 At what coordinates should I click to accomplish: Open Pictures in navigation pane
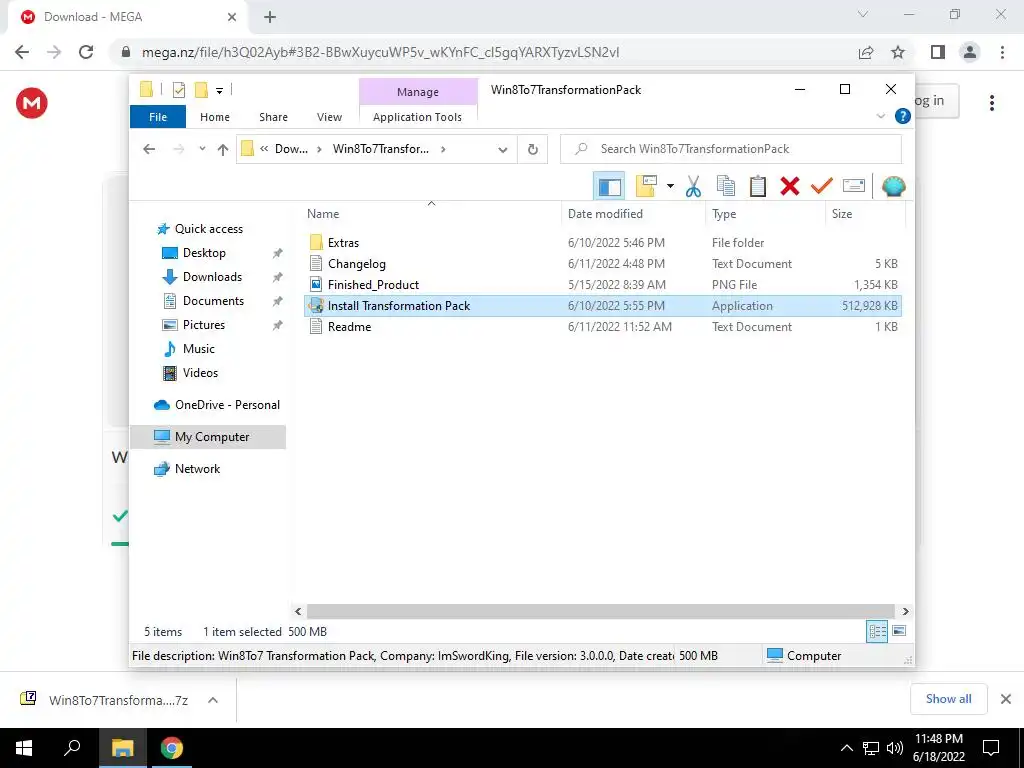coord(204,325)
